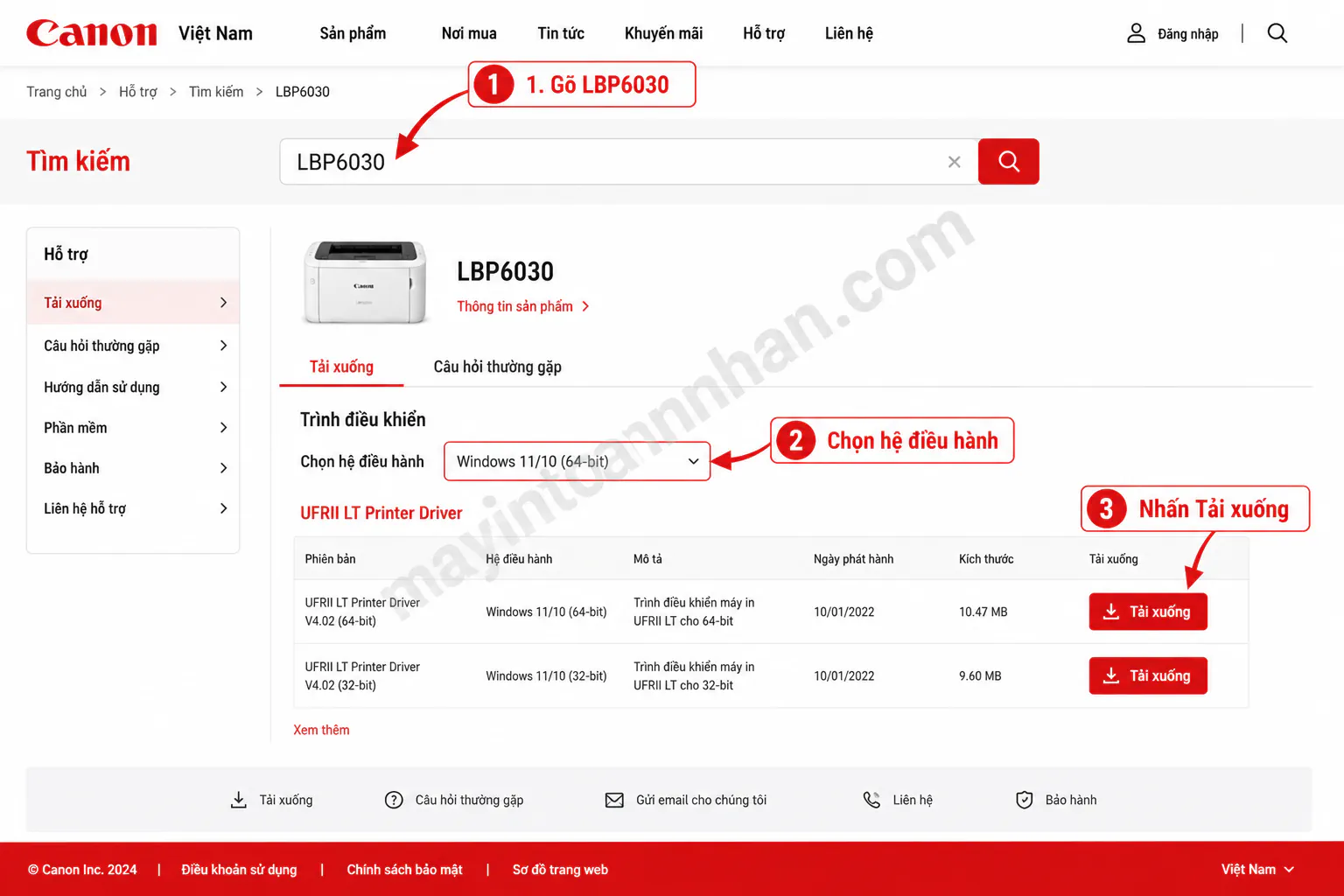Image resolution: width=1344 pixels, height=896 pixels.
Task: Click the 'UFRII LT Printer Driver V4.02 (32-bit)' cell
Action: point(362,675)
